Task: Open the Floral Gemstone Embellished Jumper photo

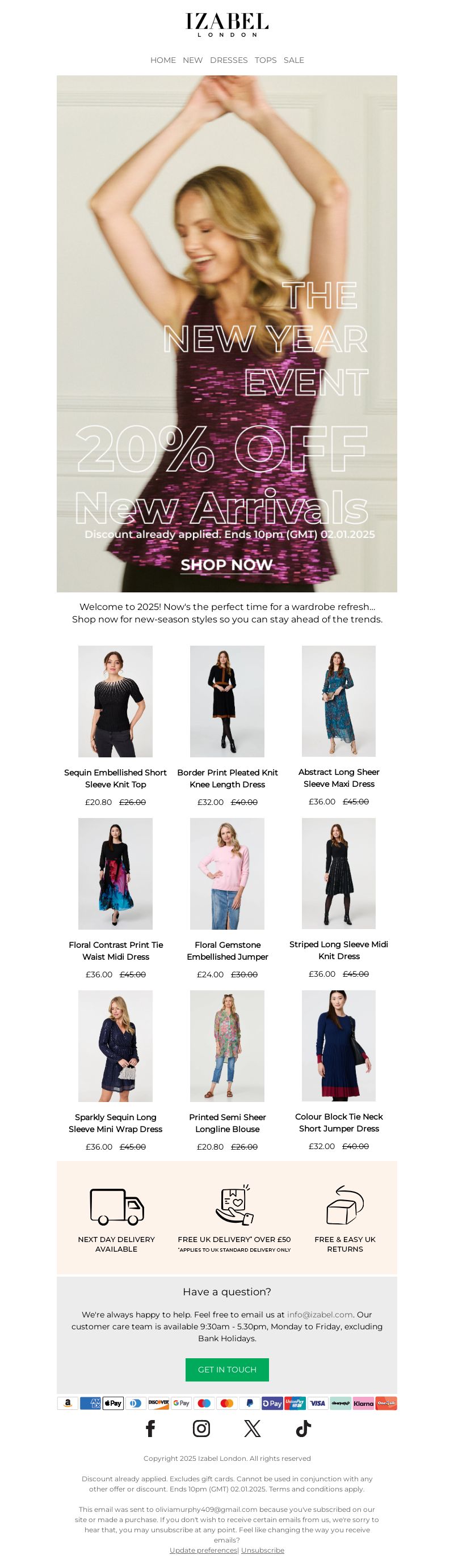Action: pos(228,874)
